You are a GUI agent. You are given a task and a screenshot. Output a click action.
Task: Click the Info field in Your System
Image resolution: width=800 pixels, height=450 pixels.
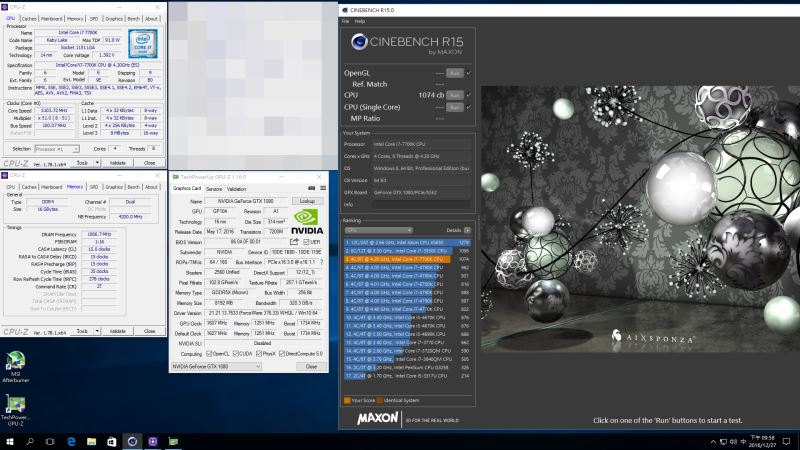421,204
